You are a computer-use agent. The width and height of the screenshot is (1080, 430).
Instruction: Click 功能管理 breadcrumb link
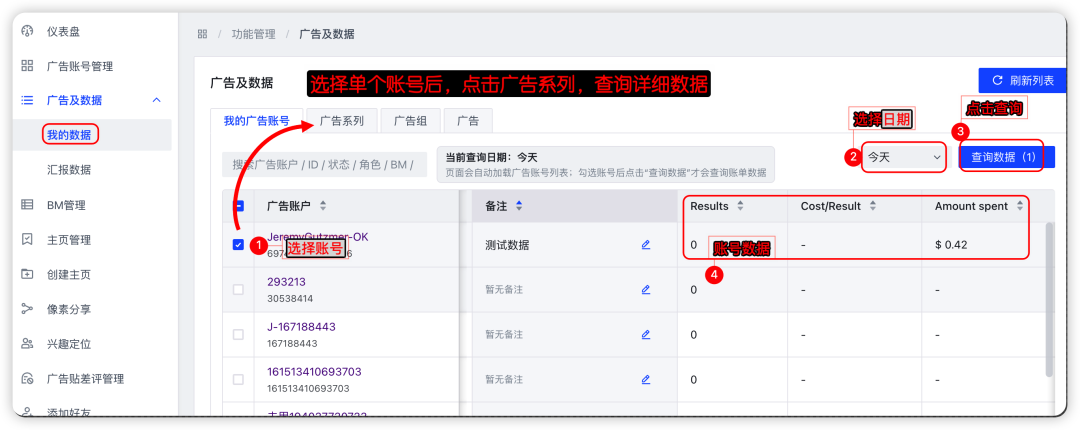tap(253, 34)
